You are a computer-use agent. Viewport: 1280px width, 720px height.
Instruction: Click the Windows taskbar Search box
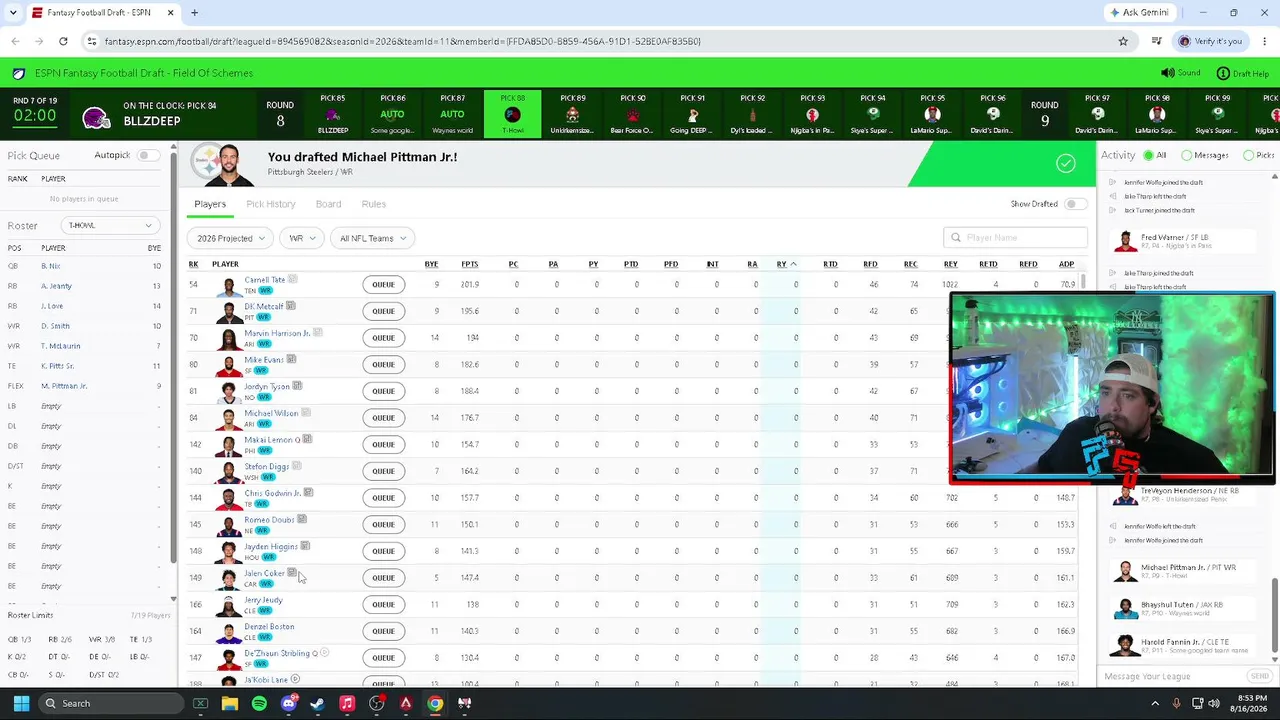(x=110, y=703)
